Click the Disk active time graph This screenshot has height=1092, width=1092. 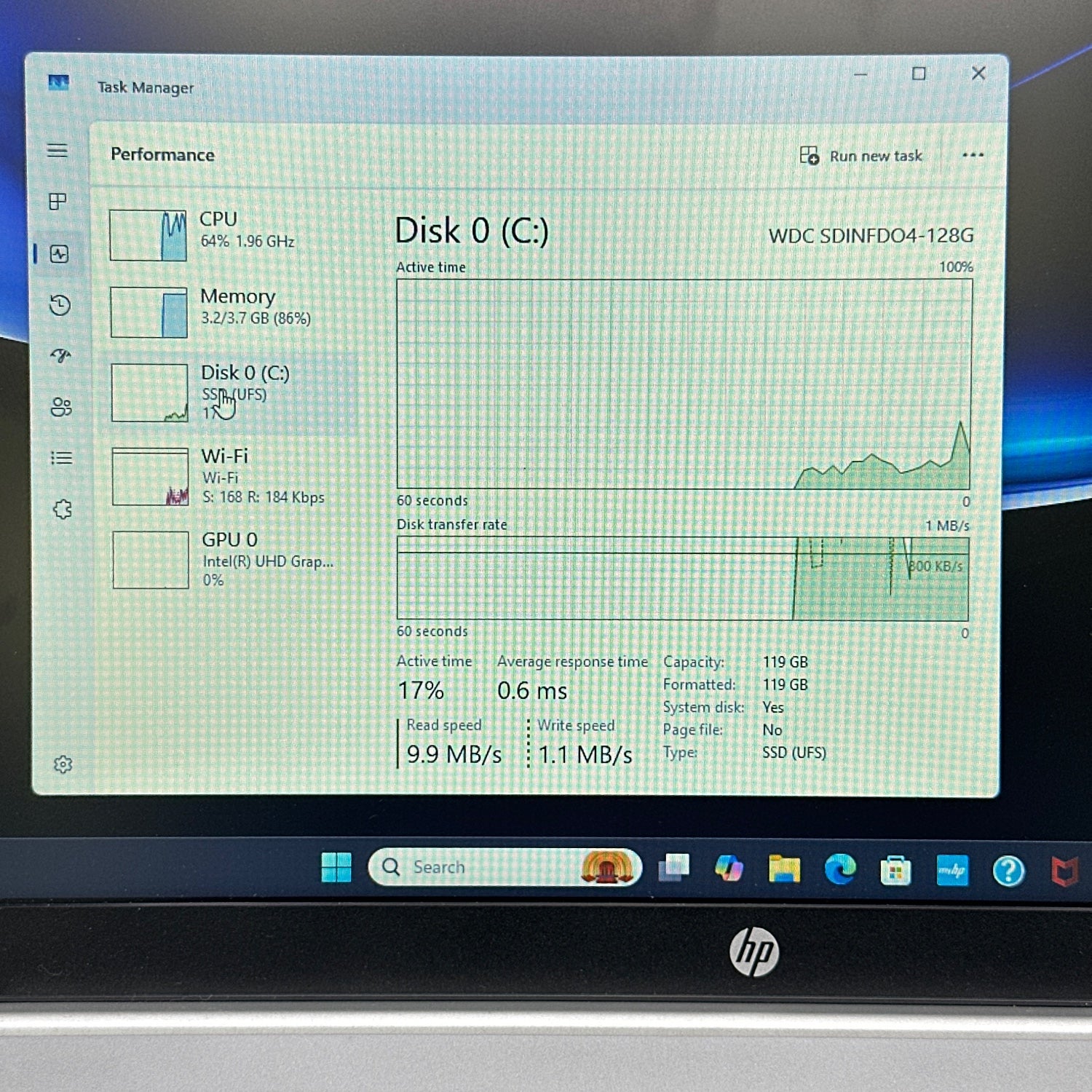[683, 384]
